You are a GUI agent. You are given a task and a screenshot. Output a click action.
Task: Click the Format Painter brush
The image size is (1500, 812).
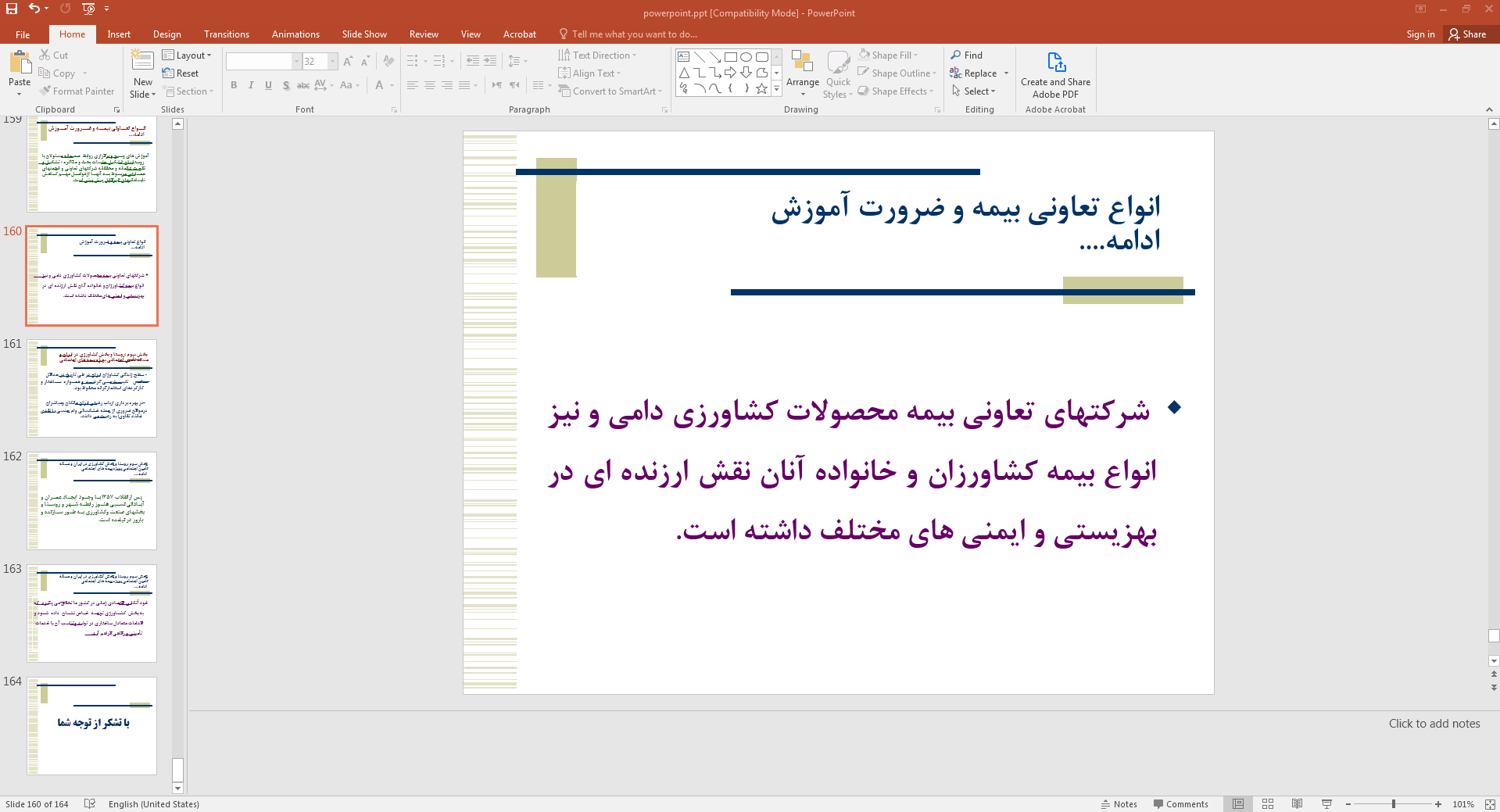pyautogui.click(x=77, y=91)
